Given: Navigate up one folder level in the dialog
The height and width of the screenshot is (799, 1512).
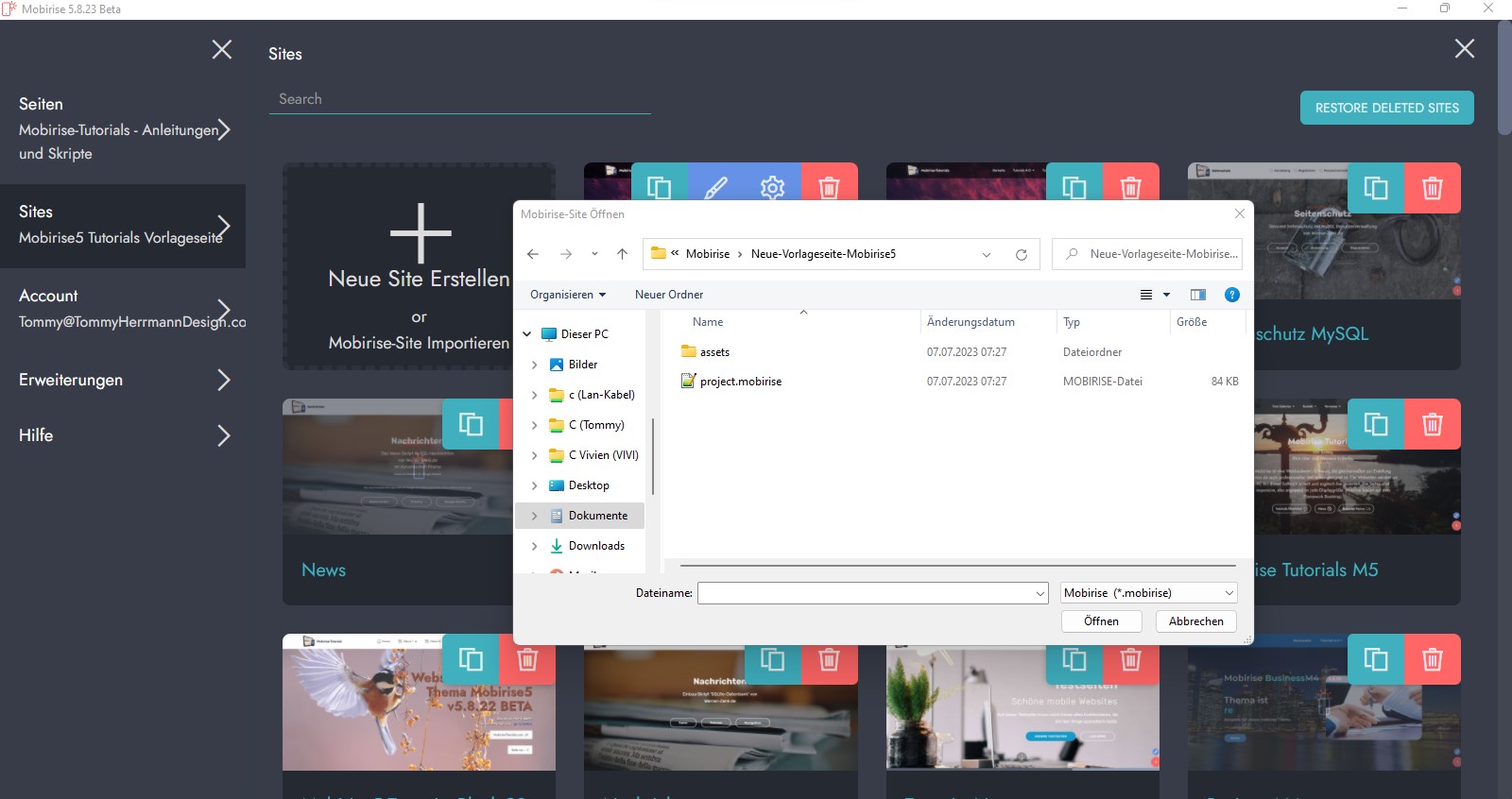Looking at the screenshot, I should pyautogui.click(x=622, y=254).
